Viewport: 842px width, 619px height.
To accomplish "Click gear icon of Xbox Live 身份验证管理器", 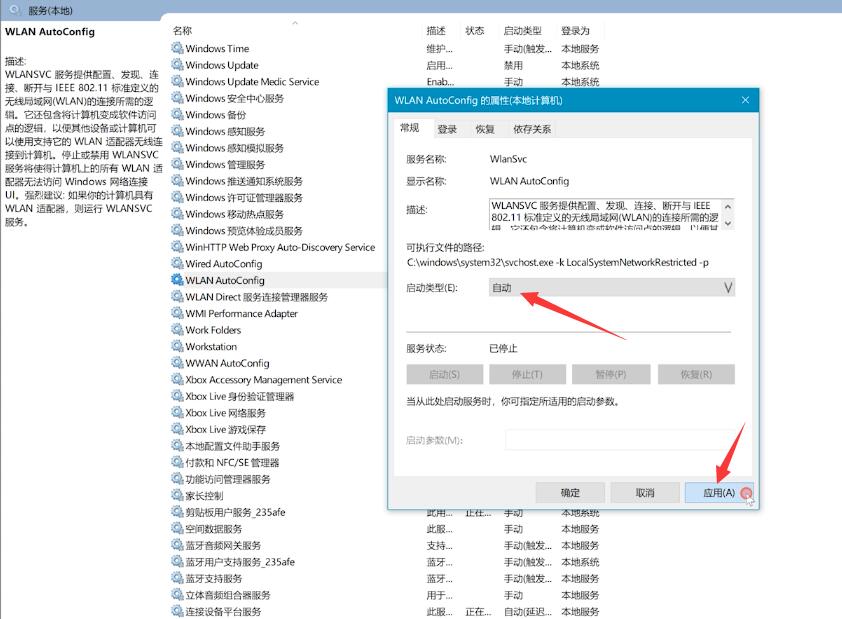I will pos(177,396).
